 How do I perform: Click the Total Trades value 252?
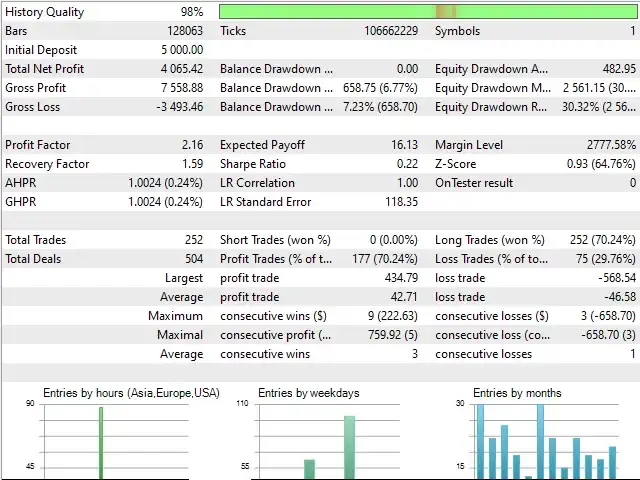pyautogui.click(x=194, y=240)
